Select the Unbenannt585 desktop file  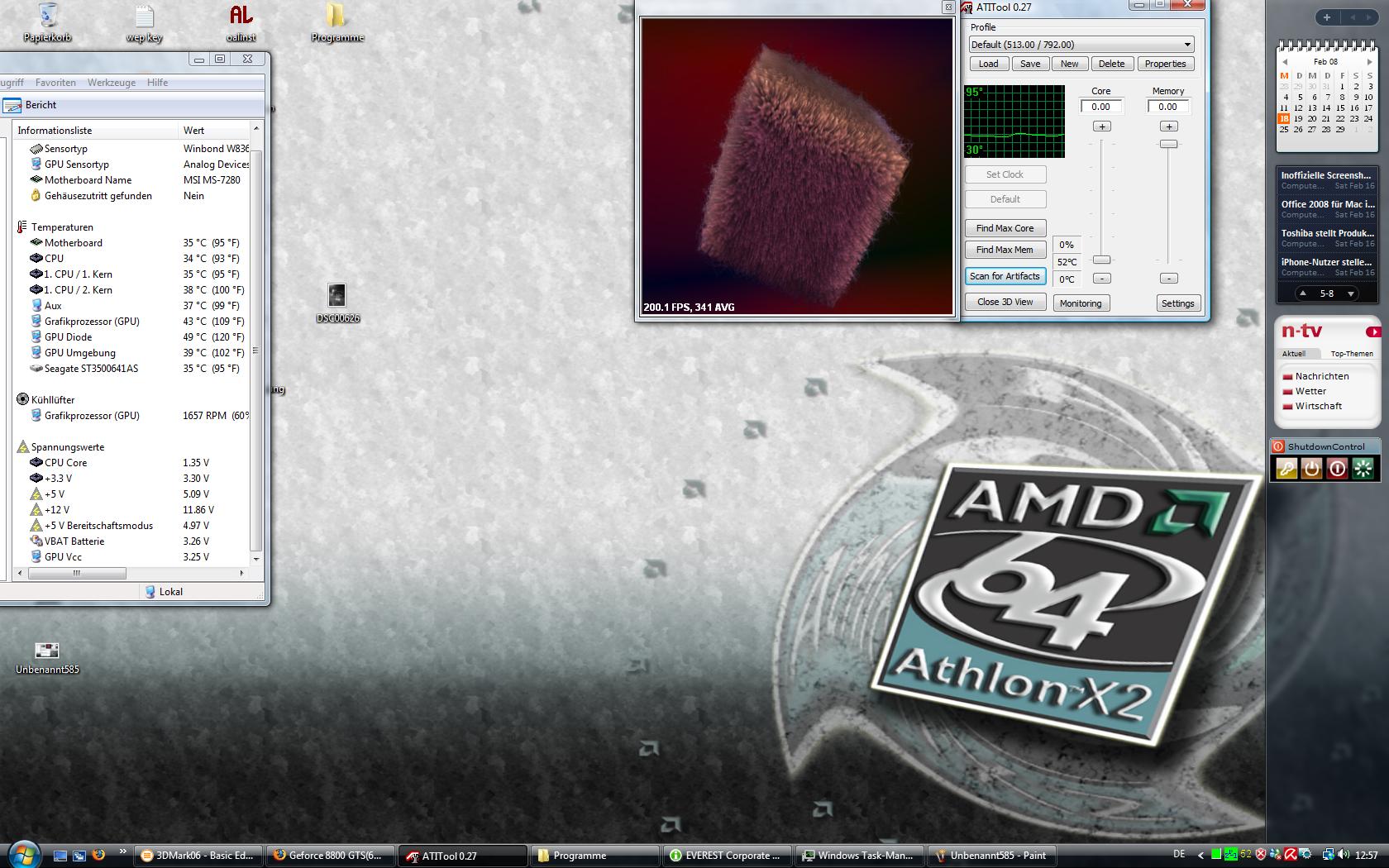tap(47, 658)
